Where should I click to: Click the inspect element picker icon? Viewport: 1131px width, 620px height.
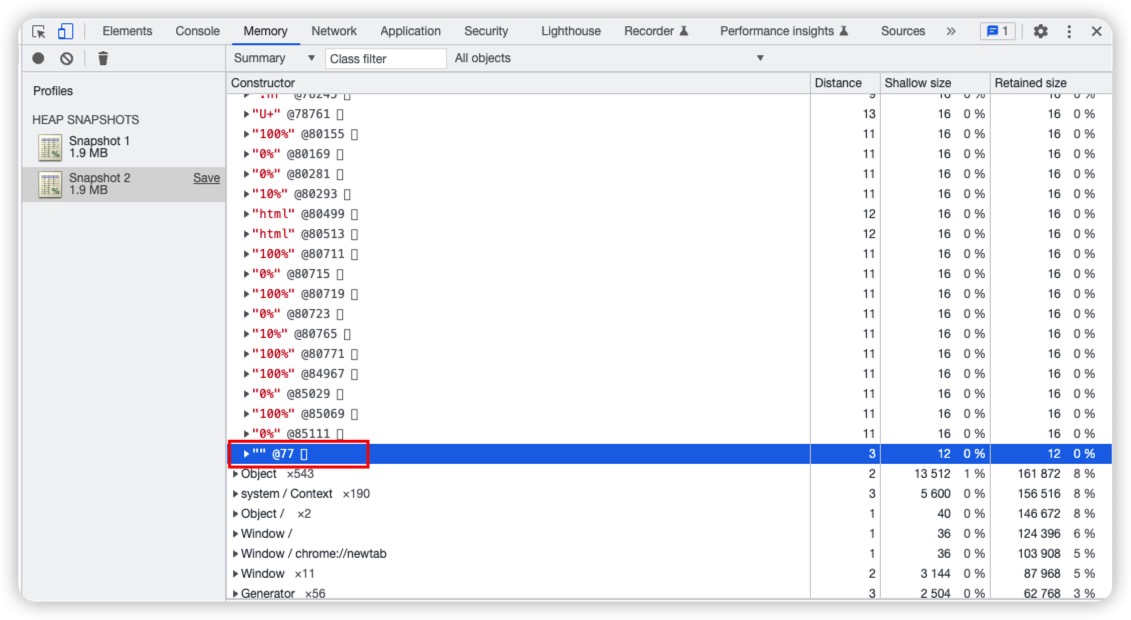pyautogui.click(x=39, y=31)
